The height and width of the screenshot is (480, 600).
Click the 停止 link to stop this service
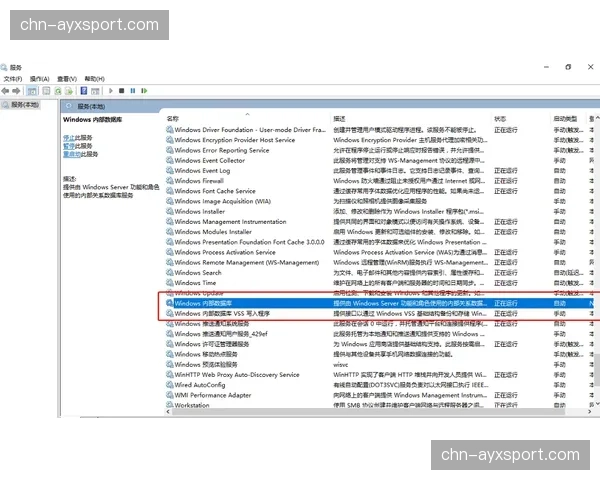[x=69, y=137]
